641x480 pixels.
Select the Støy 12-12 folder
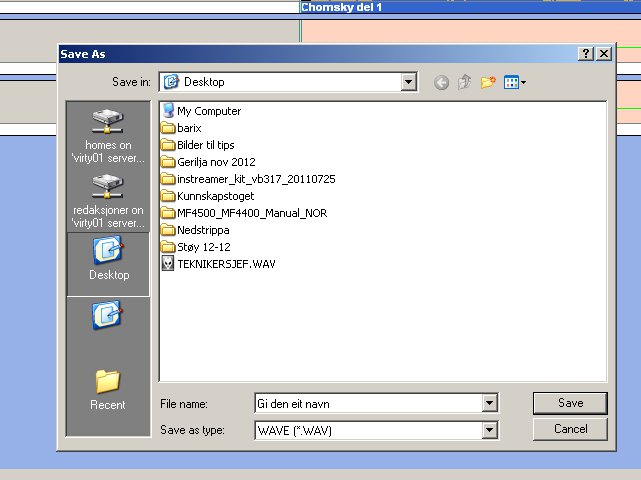[x=196, y=247]
